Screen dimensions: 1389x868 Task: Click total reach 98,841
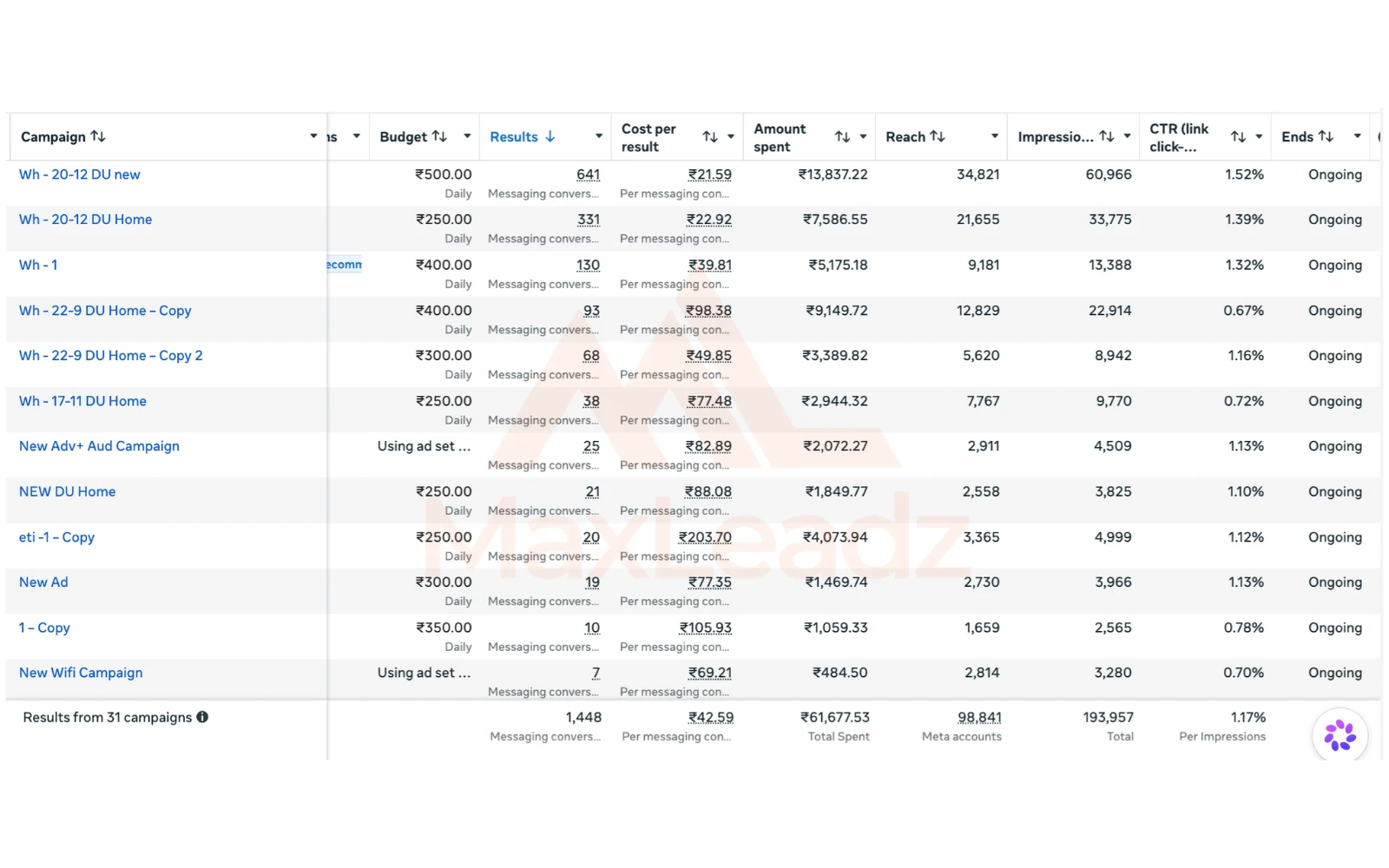[x=979, y=717]
